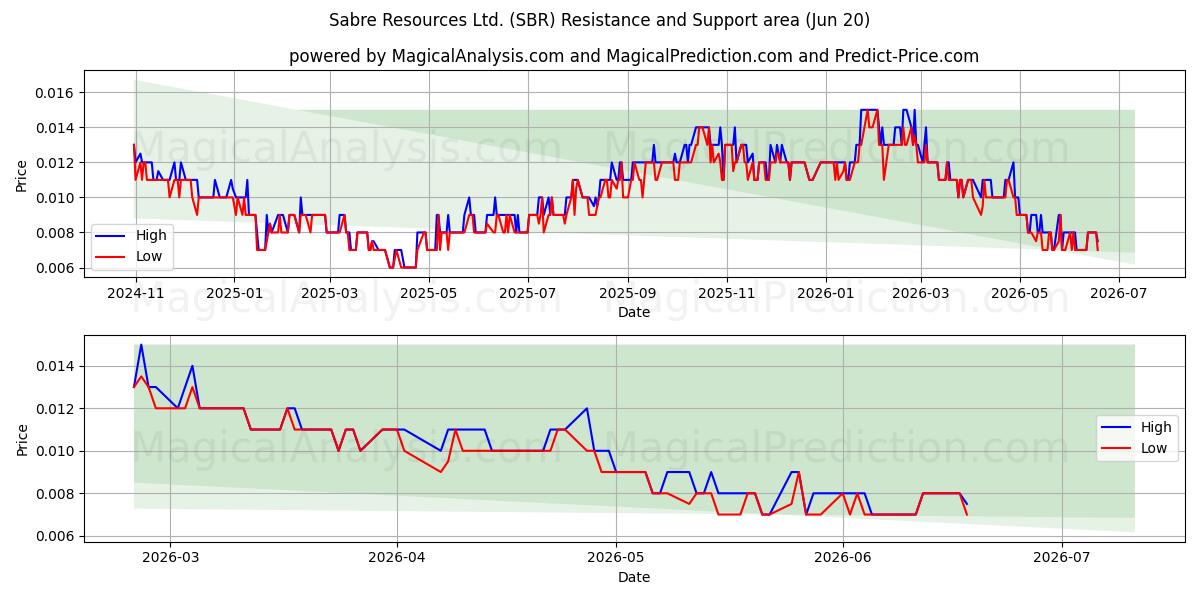Click the top chart 'Date' axis label
Image resolution: width=1200 pixels, height=600 pixels.
(634, 313)
